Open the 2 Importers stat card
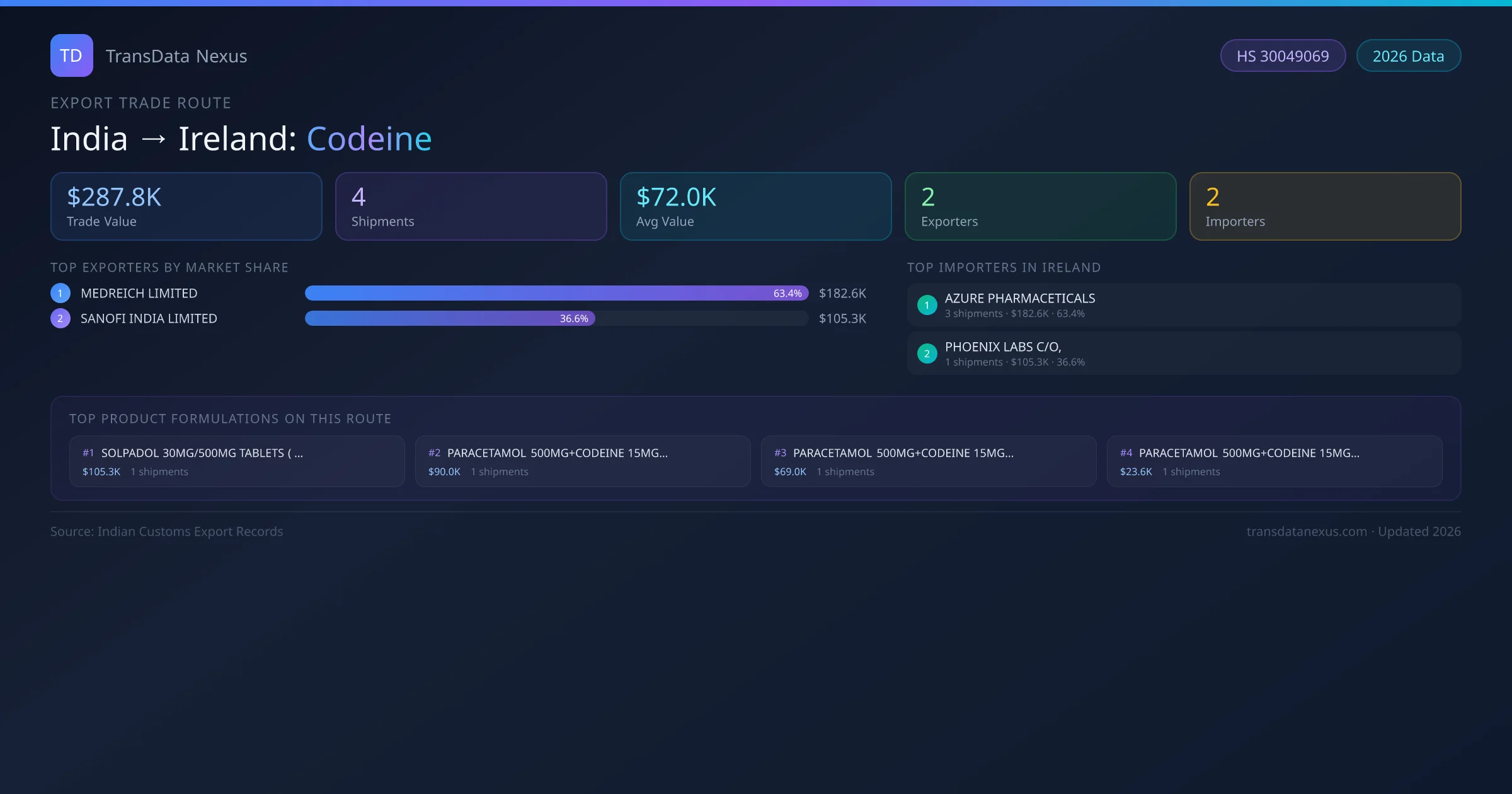1512x794 pixels. pyautogui.click(x=1325, y=206)
